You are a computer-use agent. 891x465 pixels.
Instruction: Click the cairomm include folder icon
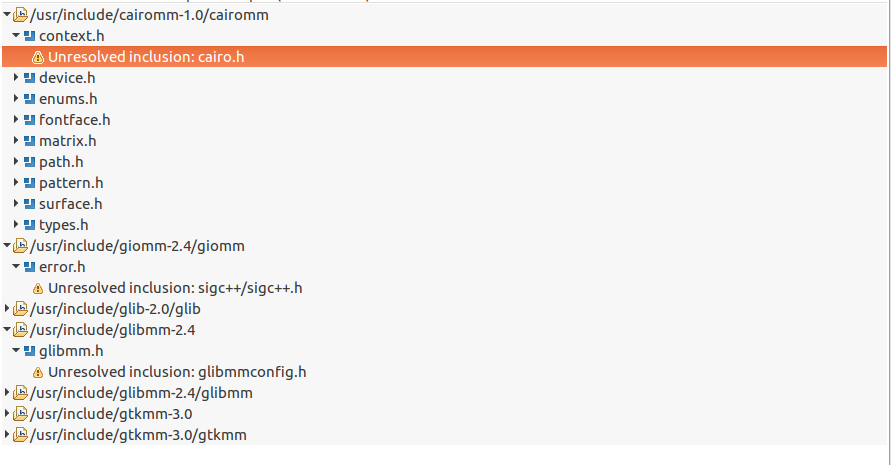20,15
